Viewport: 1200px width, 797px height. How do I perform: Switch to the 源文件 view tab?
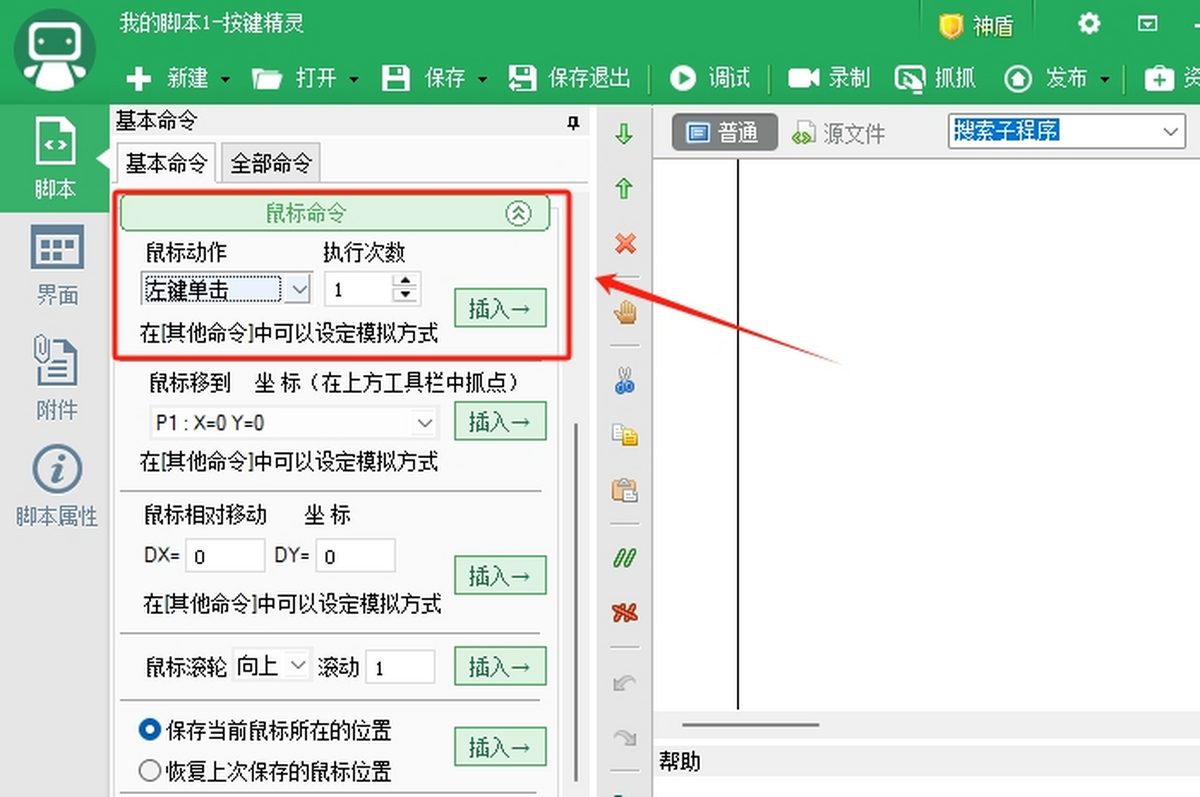[x=839, y=133]
